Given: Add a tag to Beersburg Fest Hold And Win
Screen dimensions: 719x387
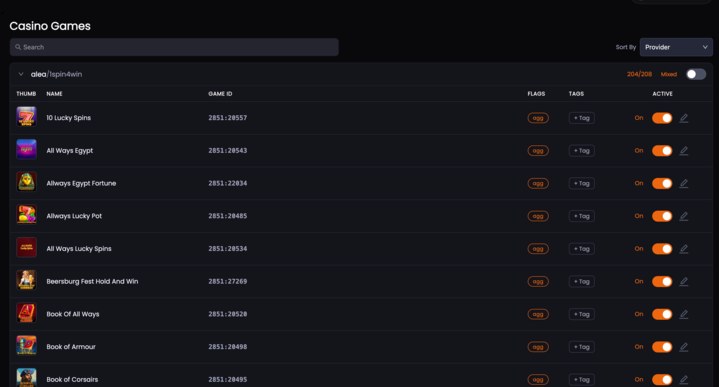Looking at the screenshot, I should tap(581, 281).
